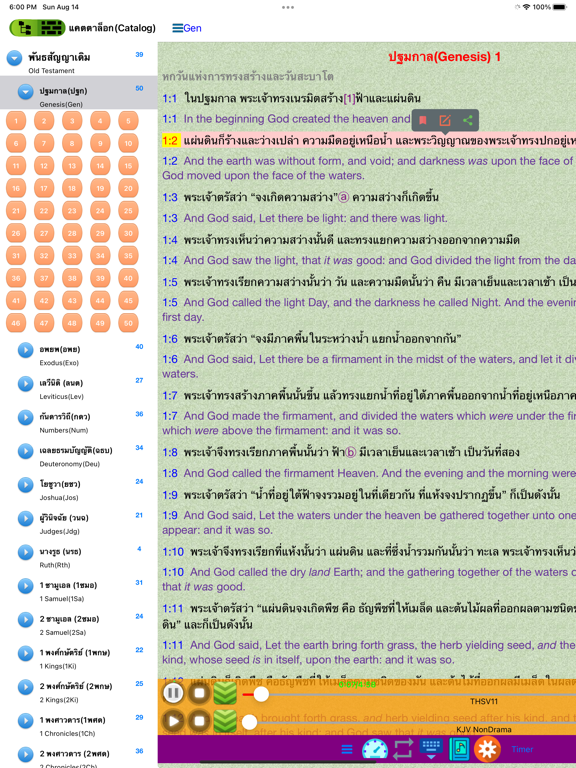Select highlighted Thai verse 1:2
The height and width of the screenshot is (768, 576).
coord(369,141)
